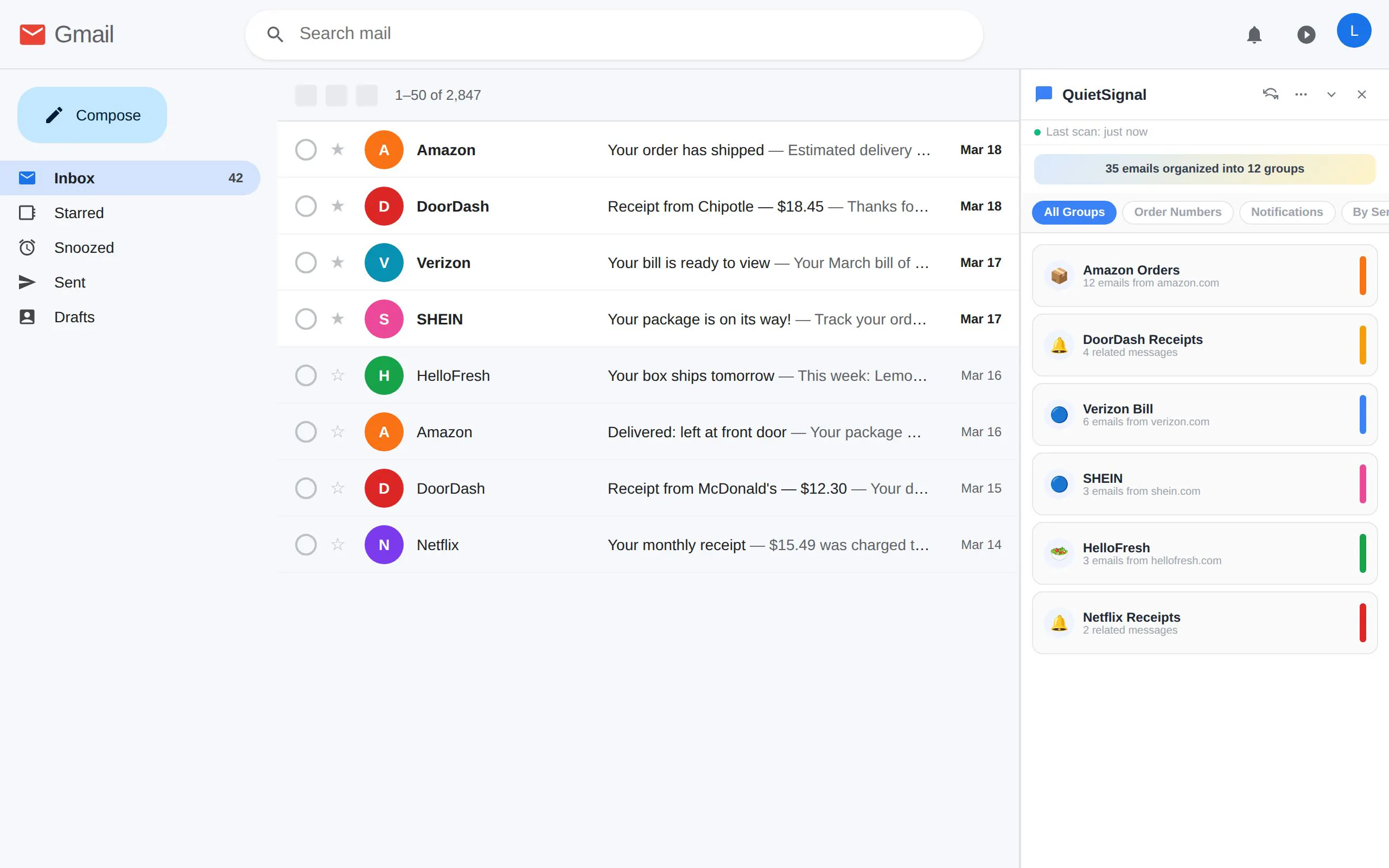Click the Compose button

(x=92, y=115)
